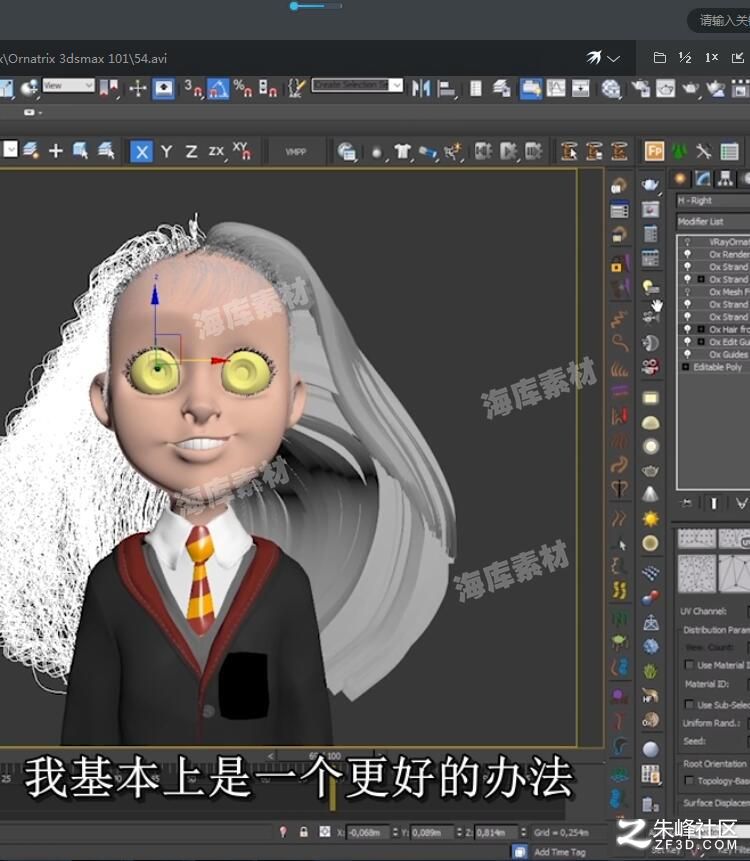Click the ZX plane constraint button
750x861 pixels.
pos(216,151)
